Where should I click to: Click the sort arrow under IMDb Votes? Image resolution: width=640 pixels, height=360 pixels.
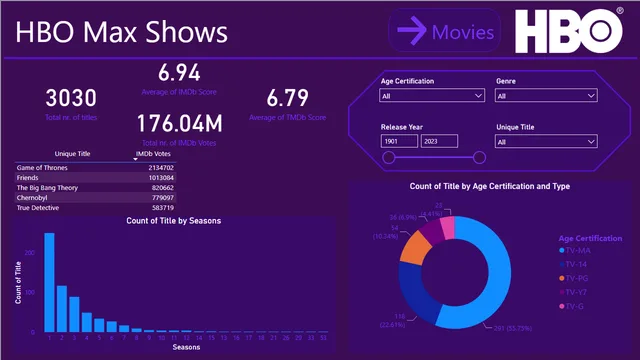click(136, 159)
